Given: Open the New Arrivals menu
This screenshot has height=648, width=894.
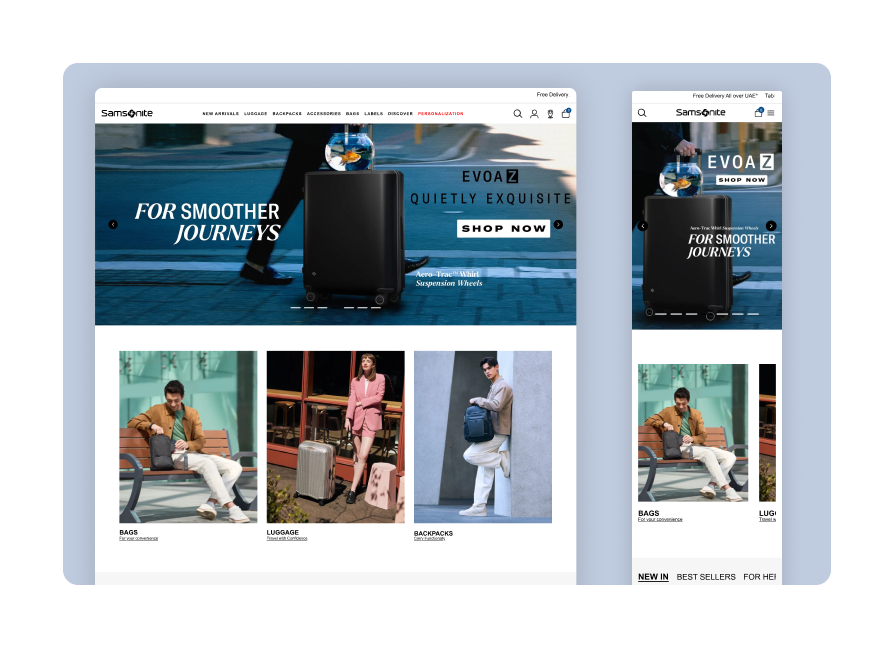Looking at the screenshot, I should [x=221, y=113].
